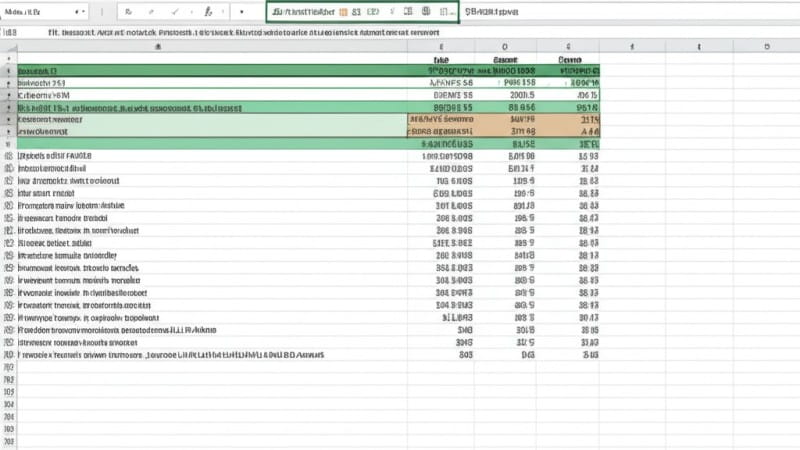Click the checkmark confirm icon in the toolbar
The height and width of the screenshot is (450, 800).
coord(175,12)
